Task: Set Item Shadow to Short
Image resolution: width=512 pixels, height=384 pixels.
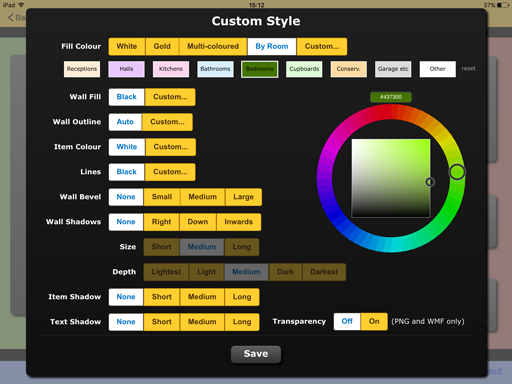Action: tap(162, 297)
